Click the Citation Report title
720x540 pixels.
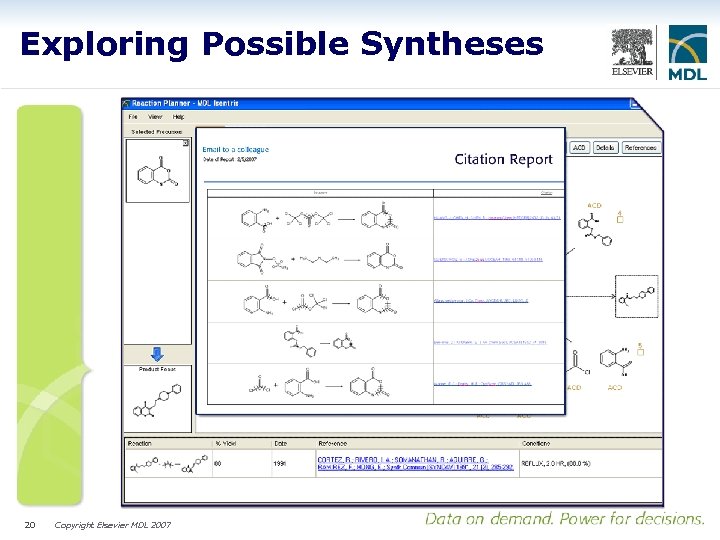(x=503, y=159)
